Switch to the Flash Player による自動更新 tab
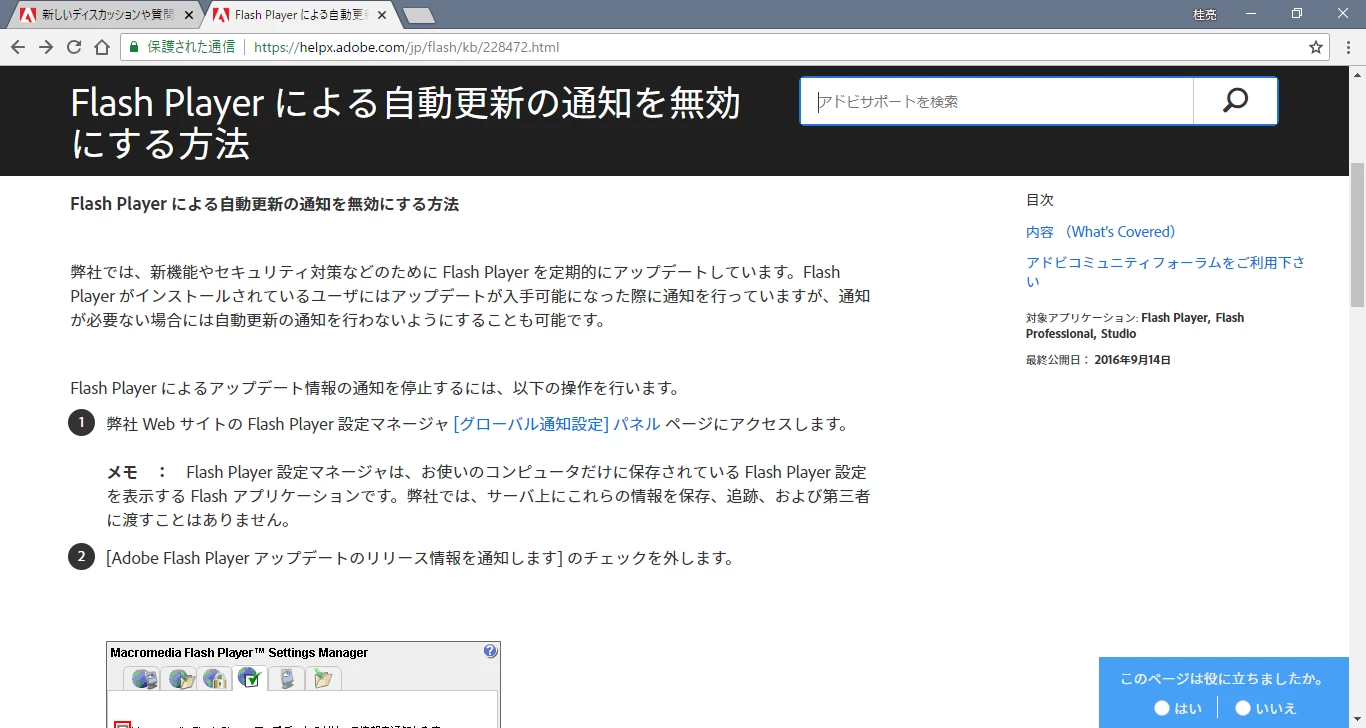 coord(300,15)
